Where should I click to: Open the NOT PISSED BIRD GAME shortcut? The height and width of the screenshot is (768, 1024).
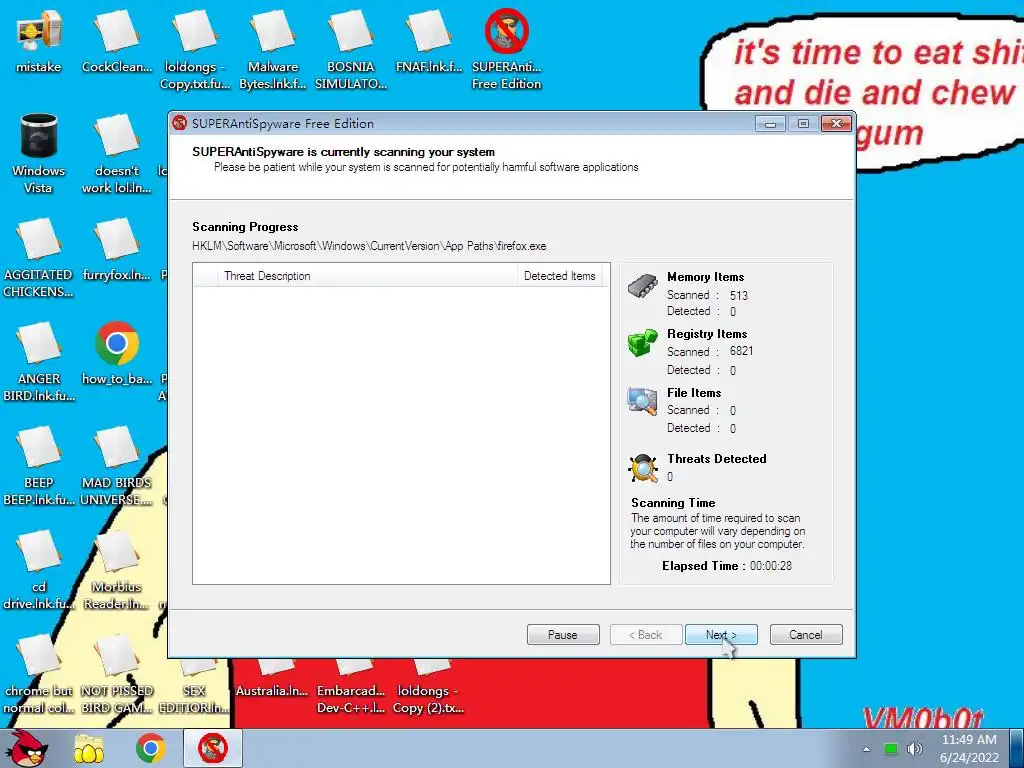coord(117,674)
